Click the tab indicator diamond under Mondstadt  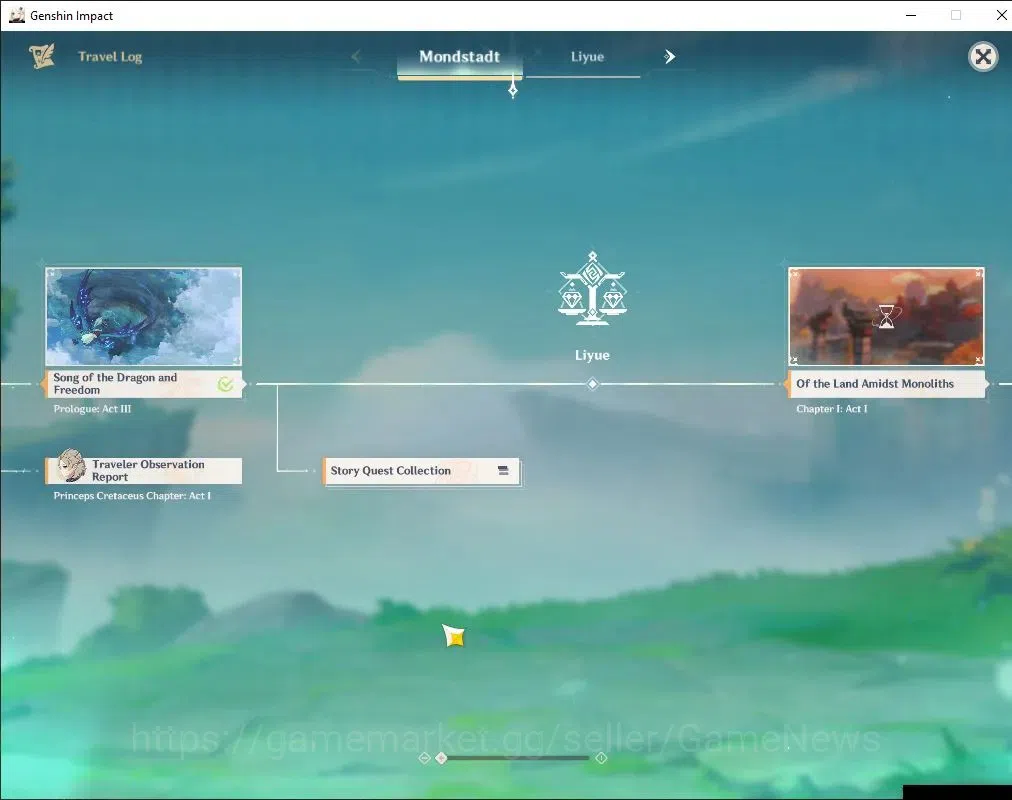tap(513, 90)
